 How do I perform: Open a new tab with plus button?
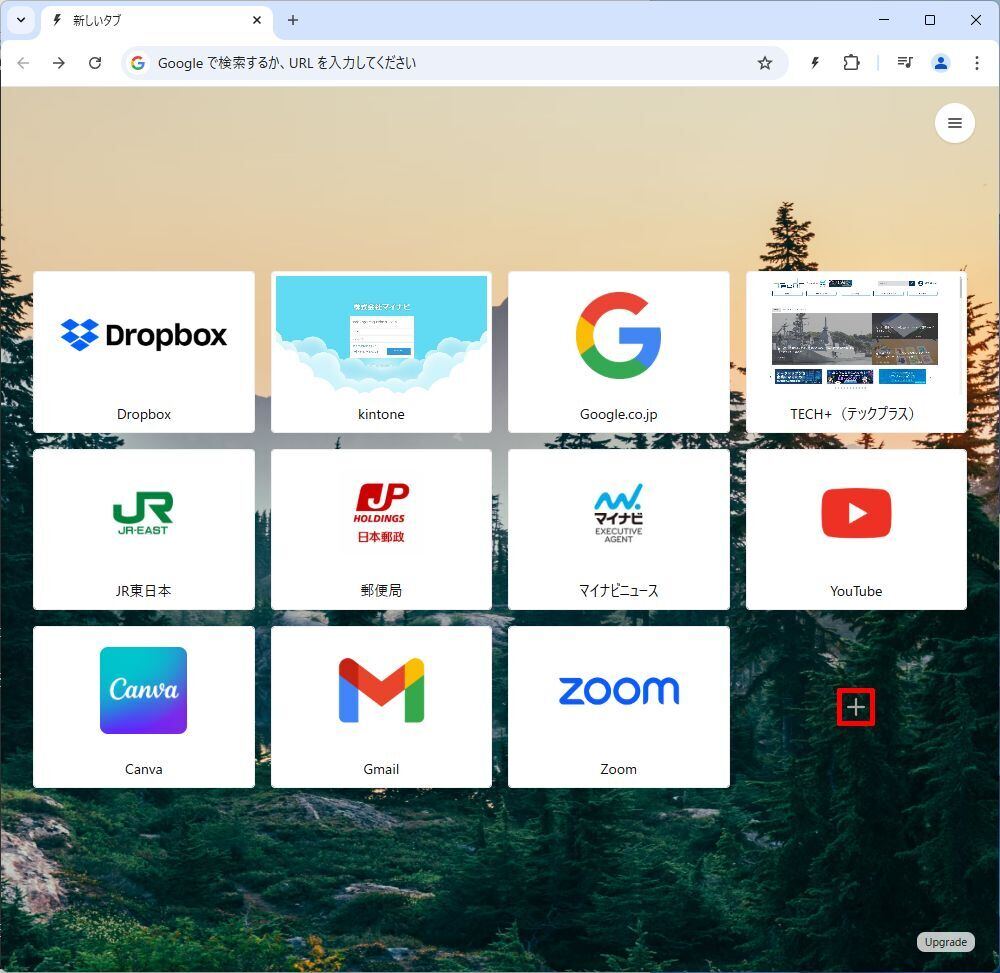tap(293, 20)
